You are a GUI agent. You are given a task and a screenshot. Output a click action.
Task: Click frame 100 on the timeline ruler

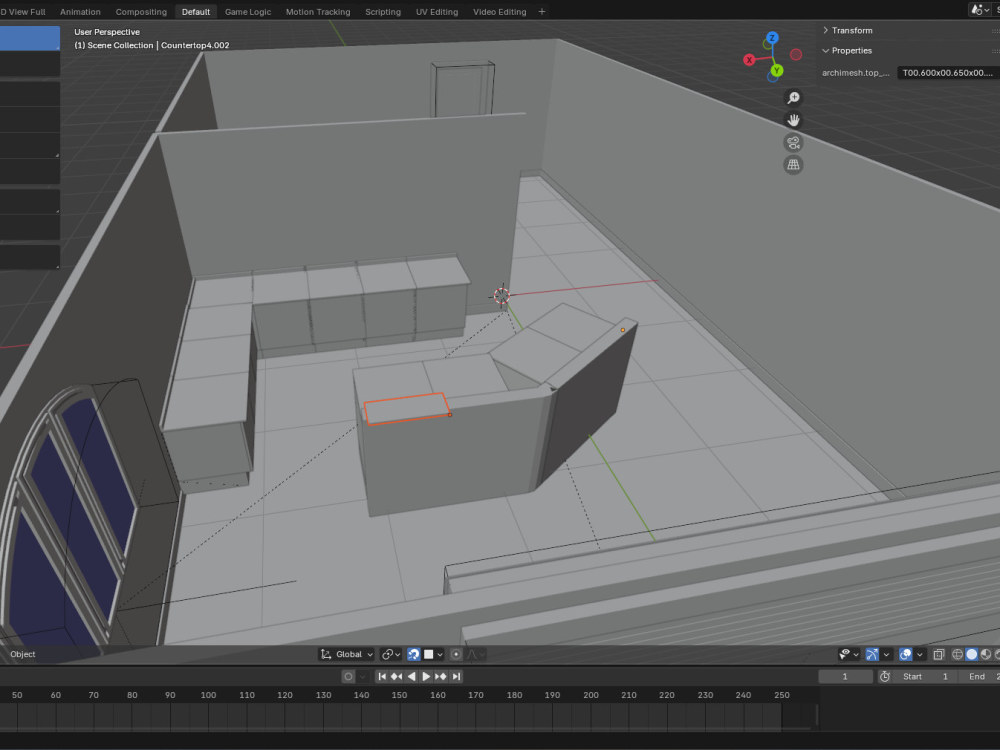(208, 695)
